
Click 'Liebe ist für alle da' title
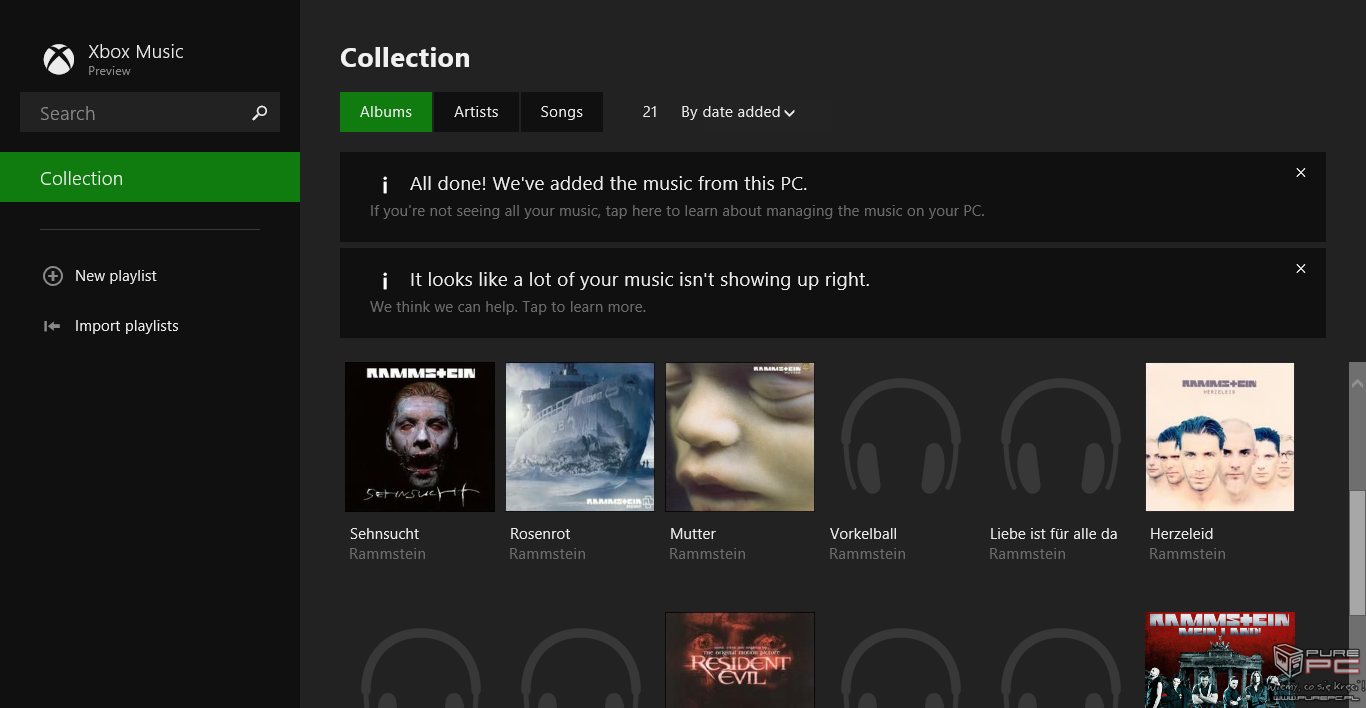pos(1053,534)
